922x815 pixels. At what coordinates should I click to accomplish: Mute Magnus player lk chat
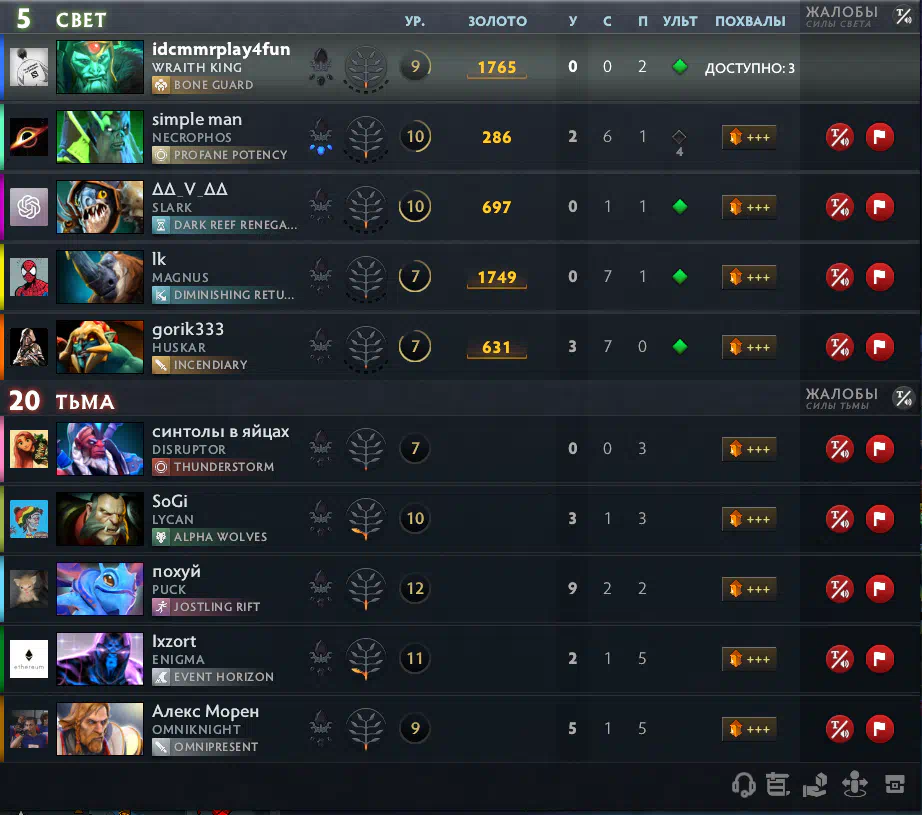(840, 277)
